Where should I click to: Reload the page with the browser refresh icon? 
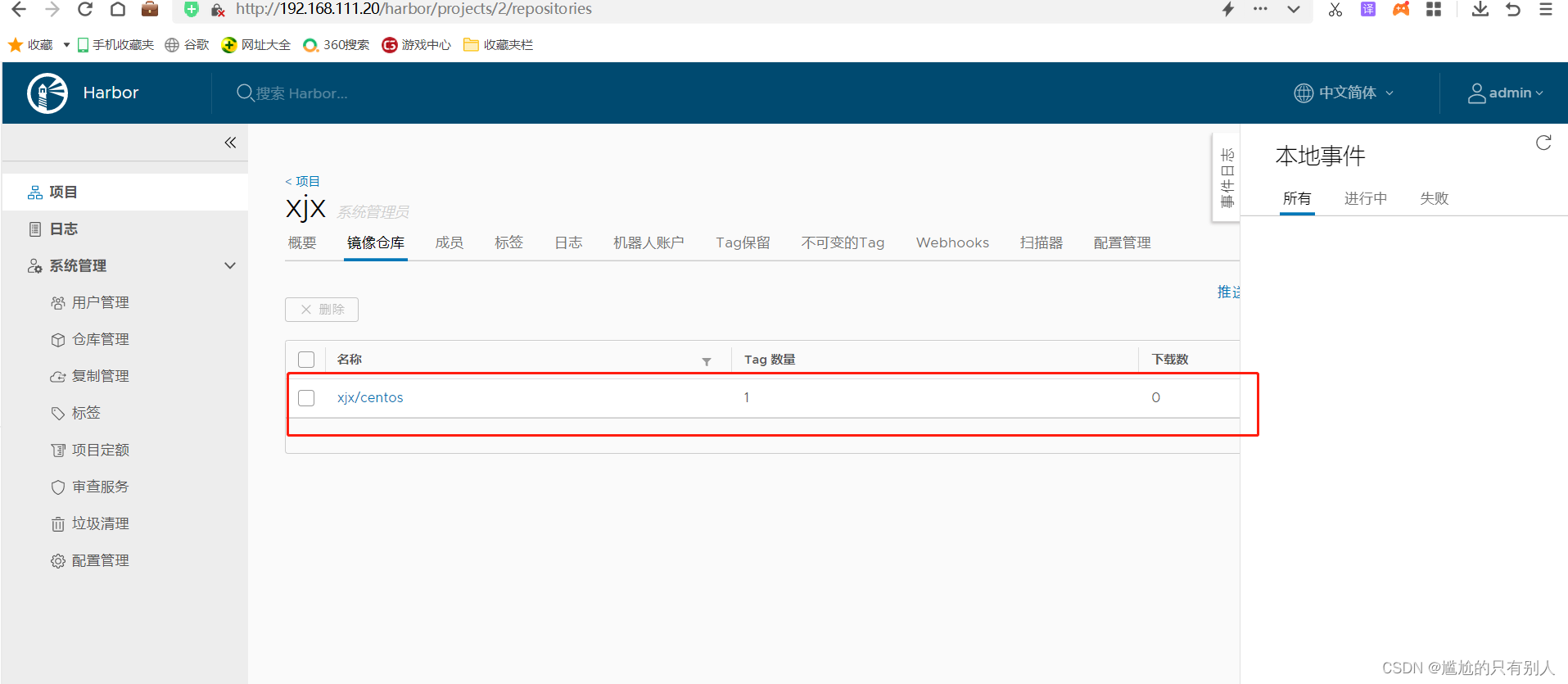pyautogui.click(x=84, y=9)
